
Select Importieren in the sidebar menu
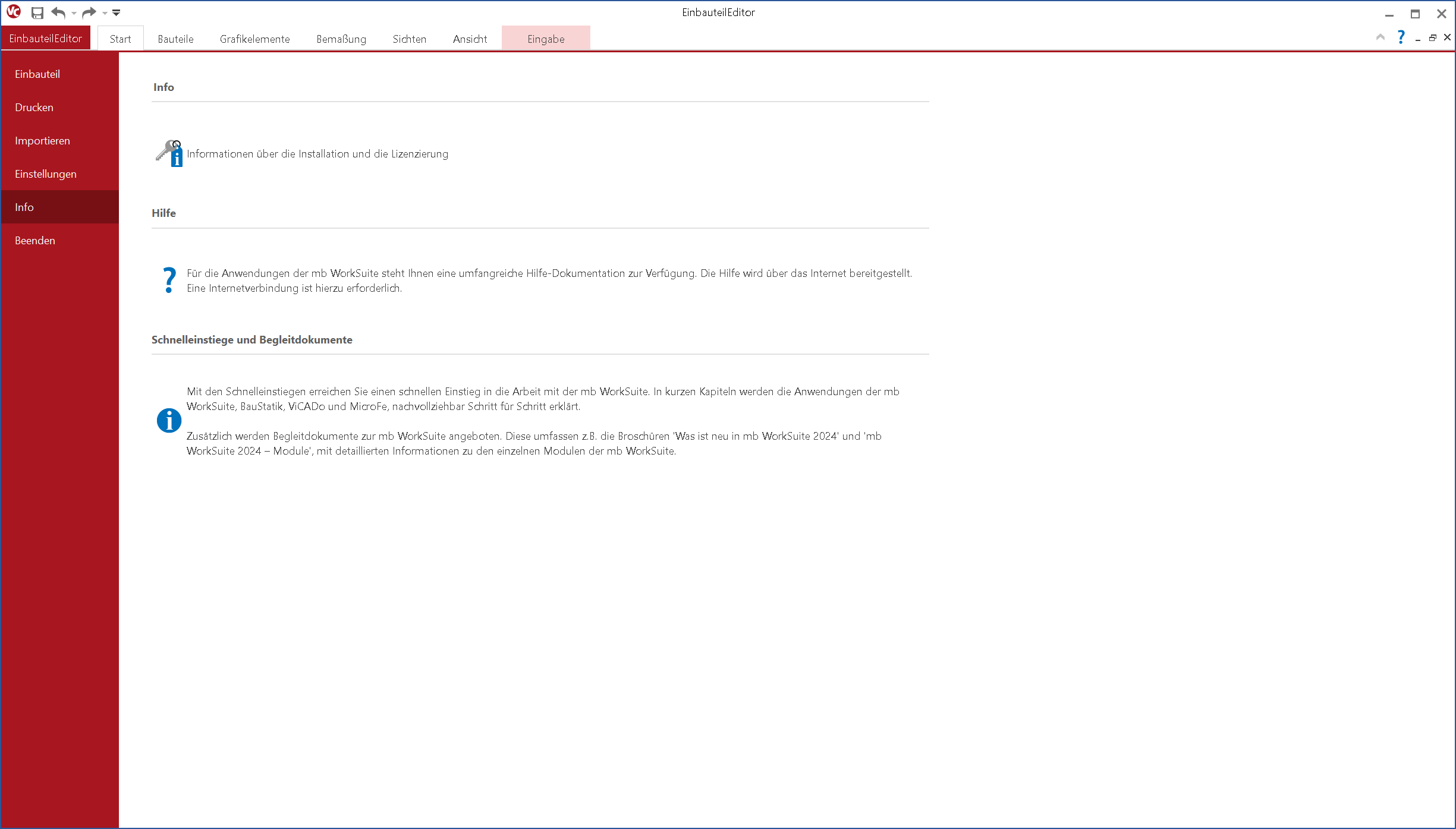tap(60, 140)
